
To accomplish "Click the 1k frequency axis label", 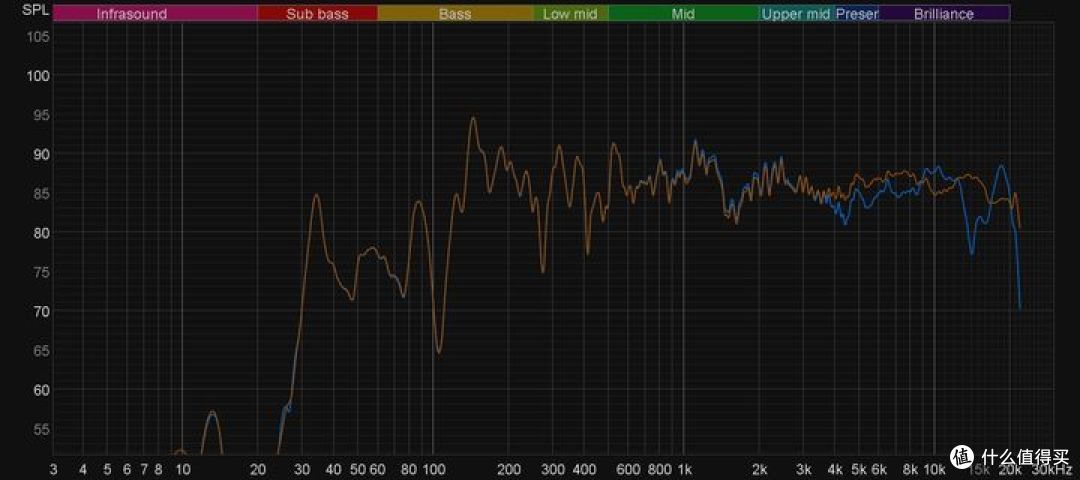I will (x=684, y=469).
